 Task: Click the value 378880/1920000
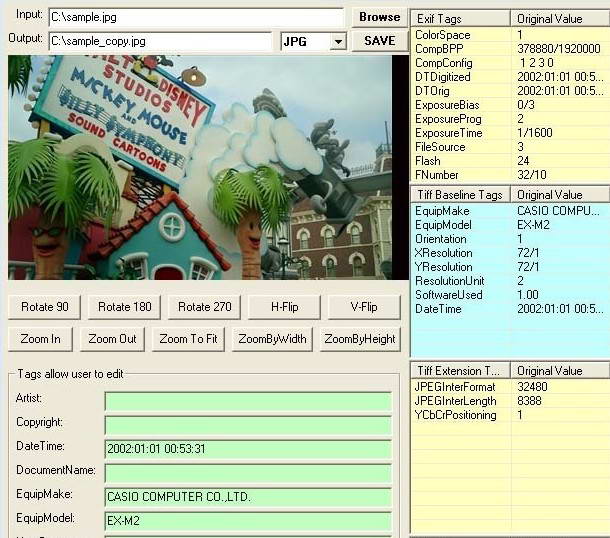point(559,49)
